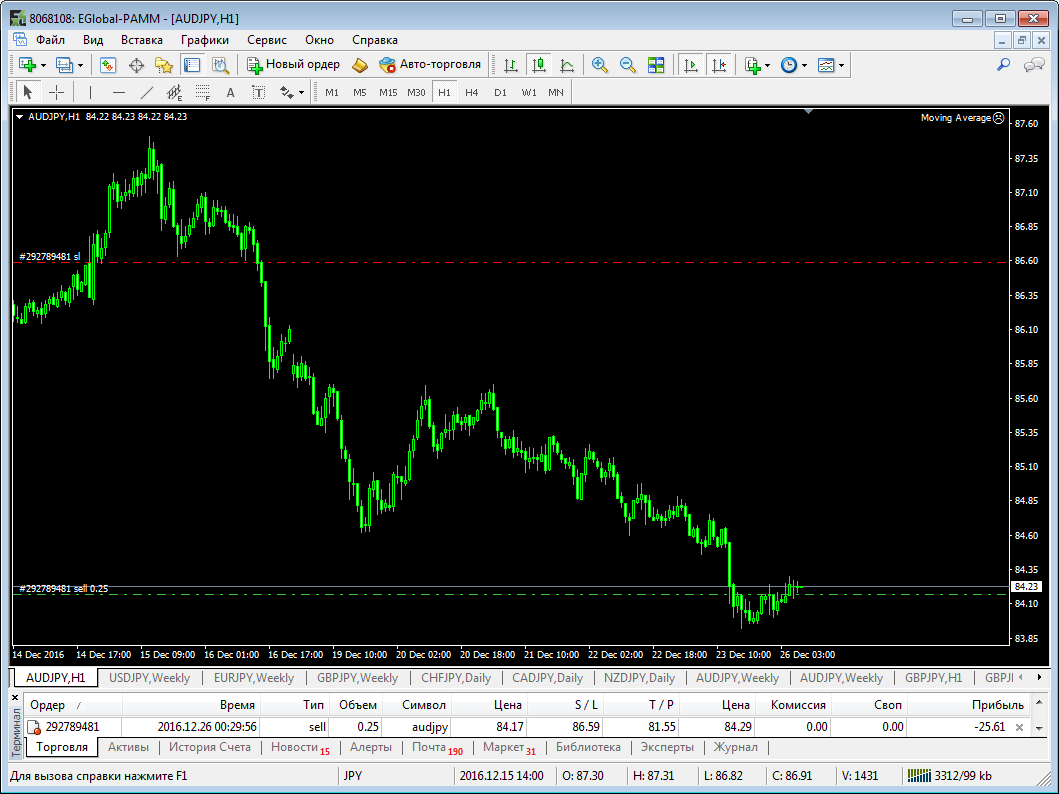This screenshot has width=1059, height=794.
Task: Open the Графики menu
Action: 205,40
